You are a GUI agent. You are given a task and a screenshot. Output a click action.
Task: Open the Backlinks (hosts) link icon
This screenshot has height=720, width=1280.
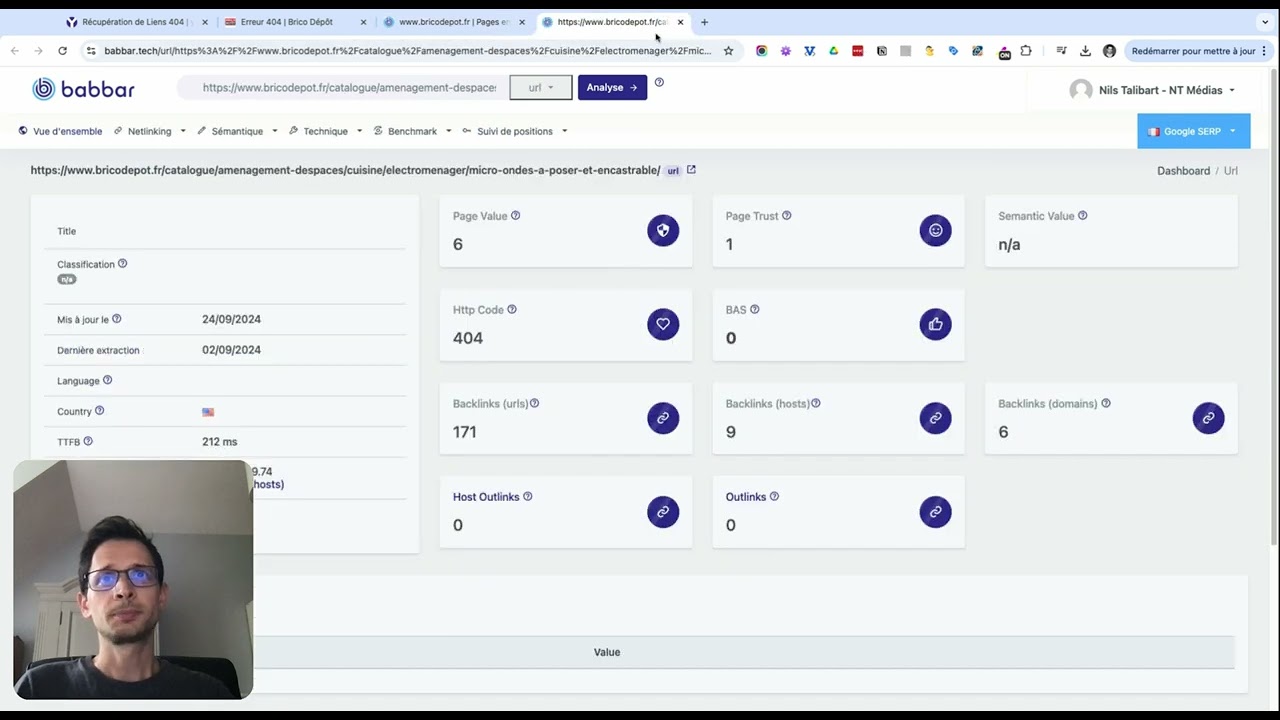coord(936,418)
